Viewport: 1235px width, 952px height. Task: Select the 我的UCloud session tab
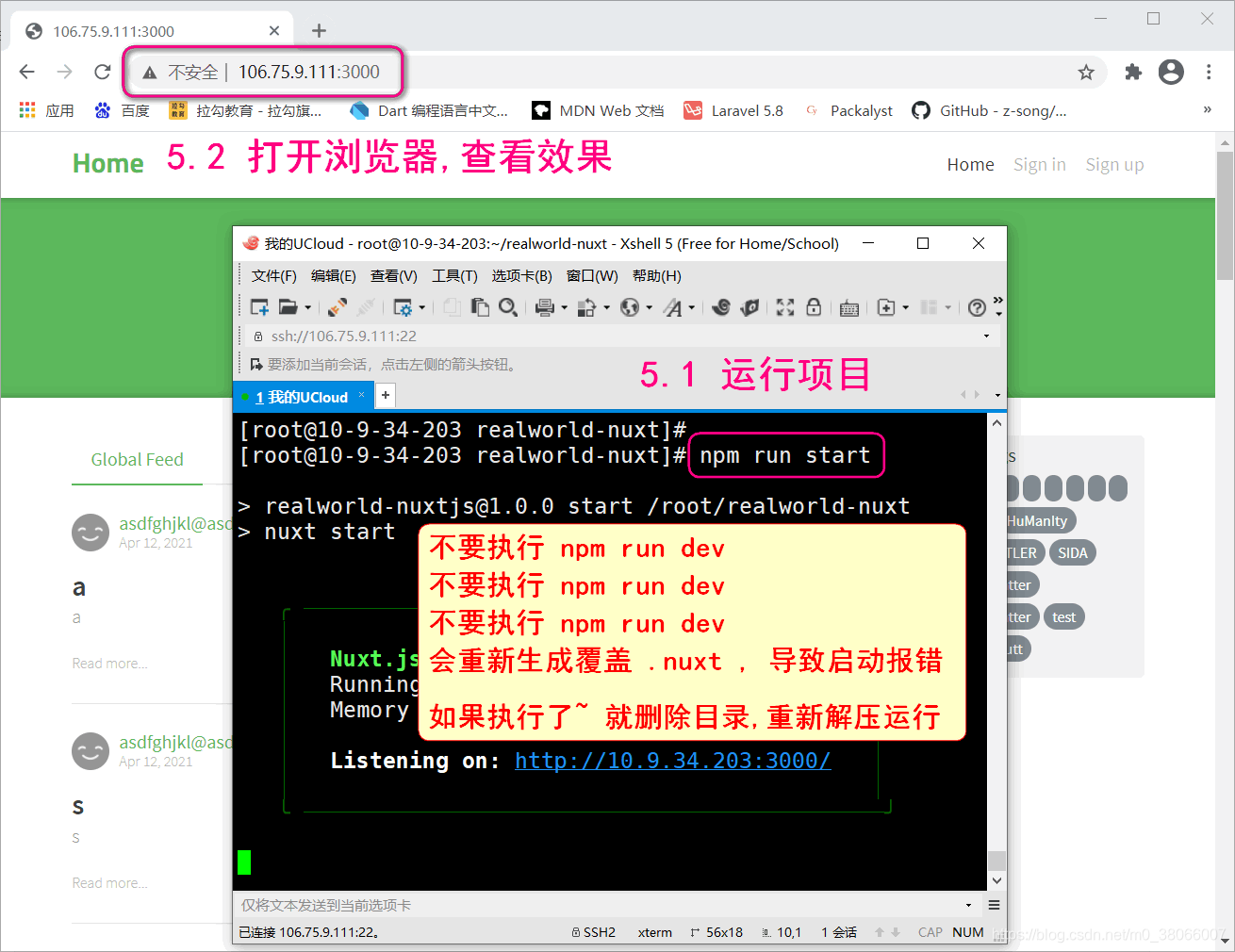click(302, 397)
